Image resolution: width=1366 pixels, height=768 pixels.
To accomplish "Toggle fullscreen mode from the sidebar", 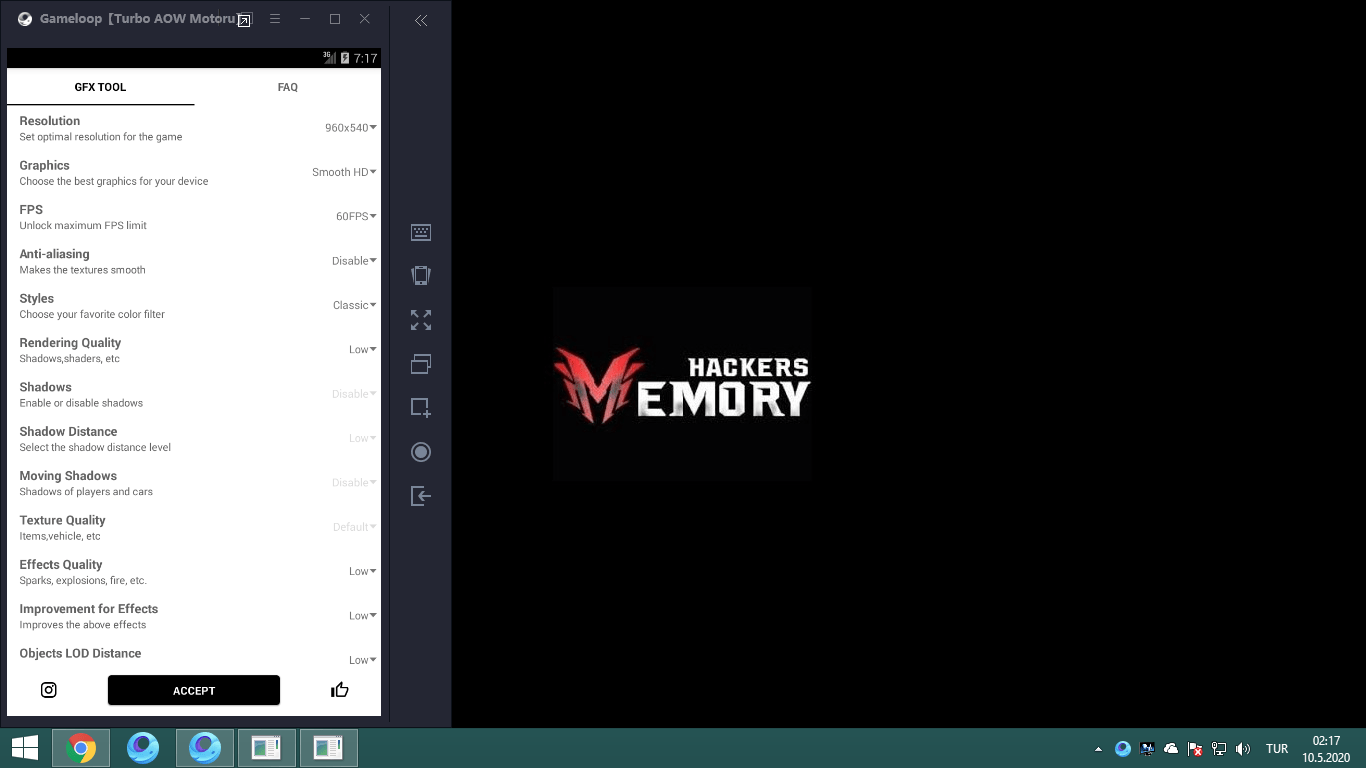I will pyautogui.click(x=421, y=320).
